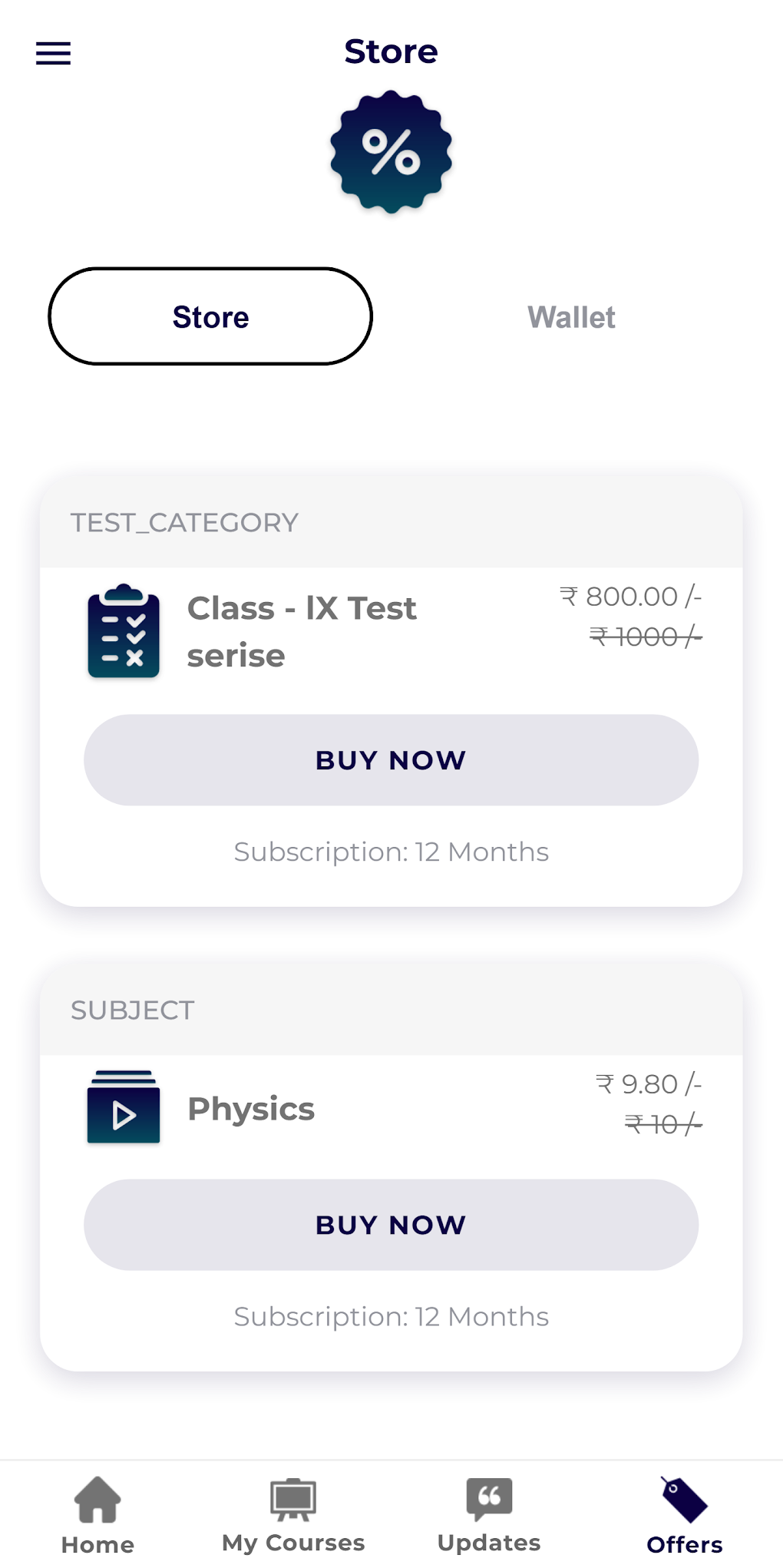The image size is (783, 1568).
Task: Tap the ₹ 9.80 Physics price
Action: (649, 1084)
